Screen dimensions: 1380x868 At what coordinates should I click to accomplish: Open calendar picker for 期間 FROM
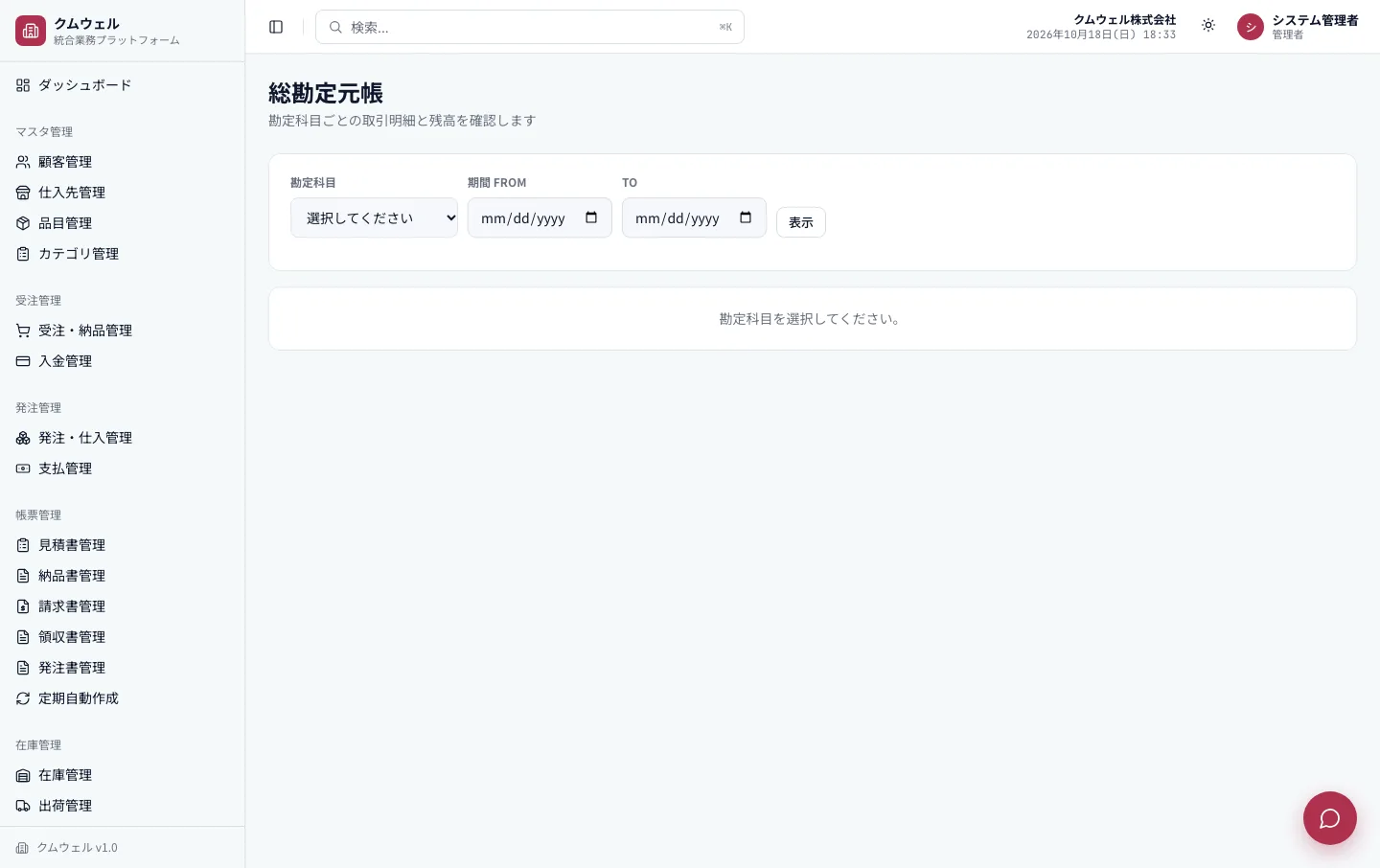(x=591, y=217)
